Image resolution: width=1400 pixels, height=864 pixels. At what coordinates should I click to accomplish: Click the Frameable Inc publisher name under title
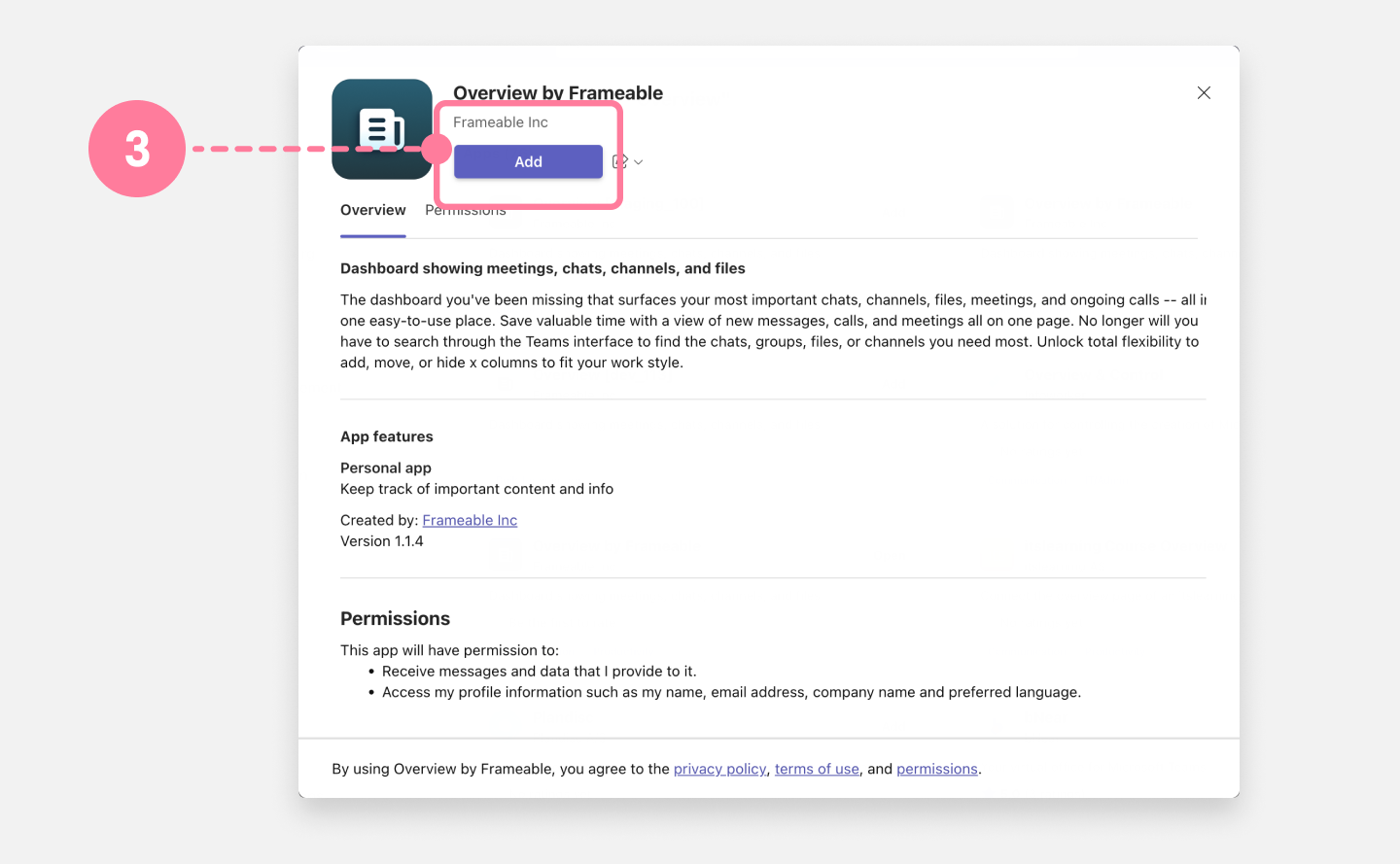(501, 122)
